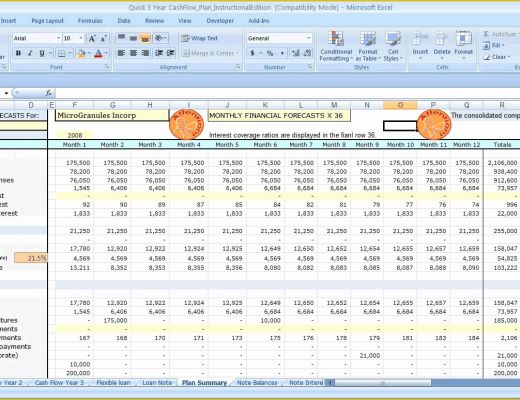Open the cell Borders button
The width and height of the screenshot is (520, 400).
point(61,53)
